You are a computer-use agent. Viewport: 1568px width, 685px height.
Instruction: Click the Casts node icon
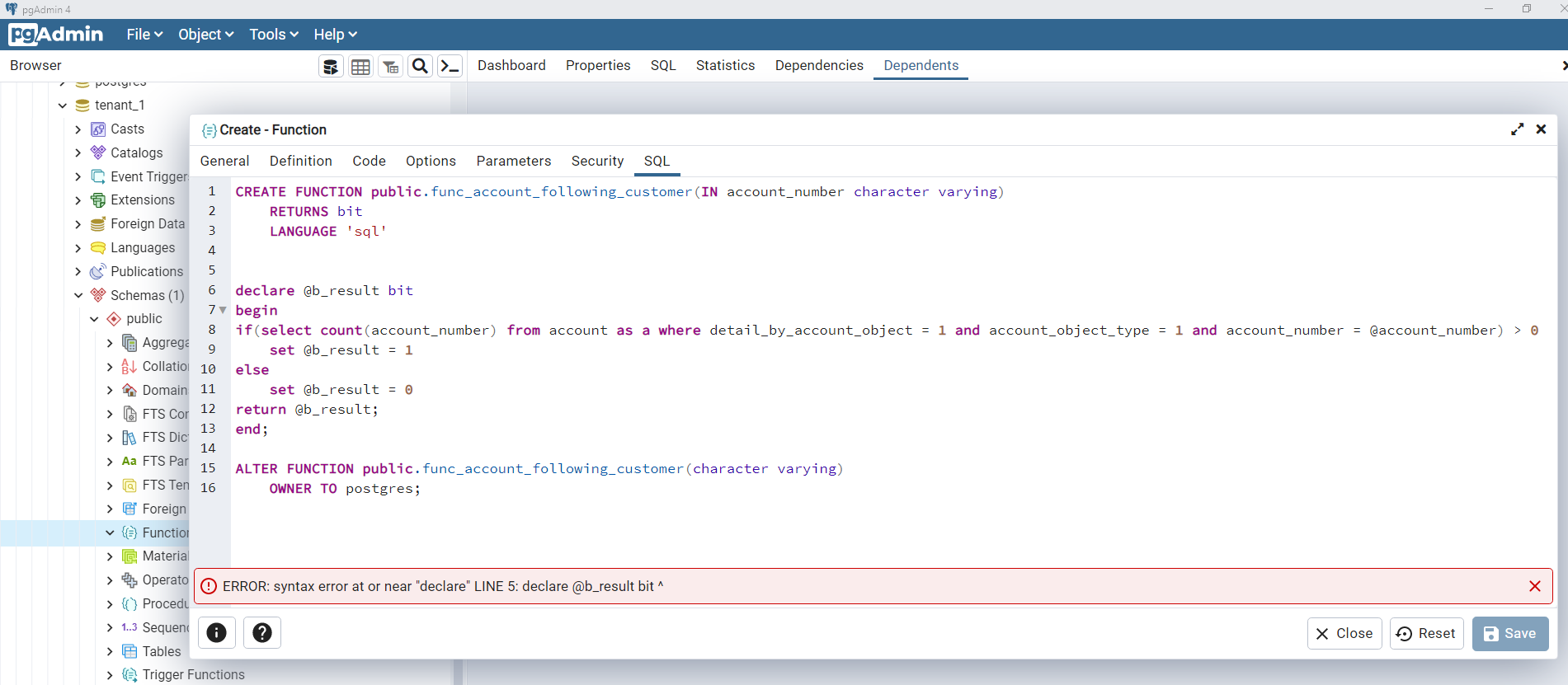(98, 129)
